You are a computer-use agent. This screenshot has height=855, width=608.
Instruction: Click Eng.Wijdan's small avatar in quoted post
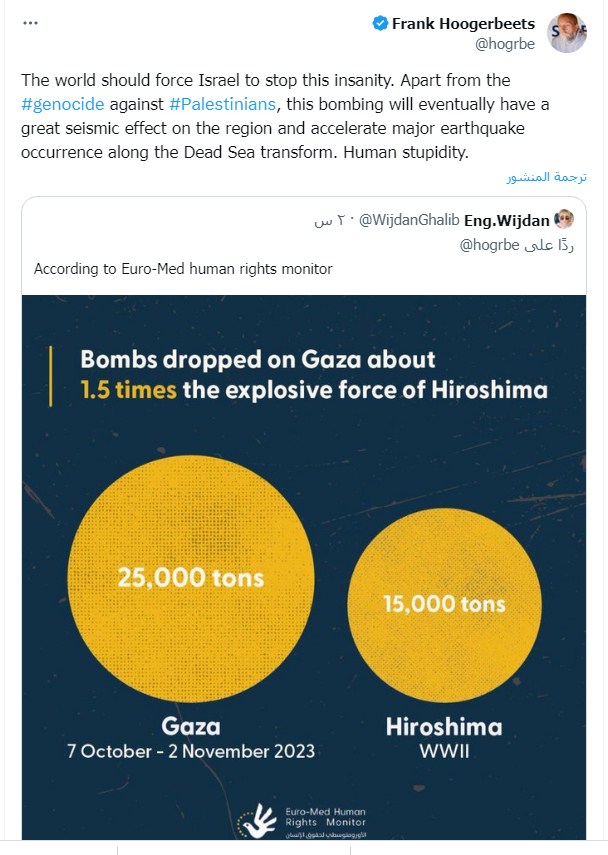(x=565, y=219)
